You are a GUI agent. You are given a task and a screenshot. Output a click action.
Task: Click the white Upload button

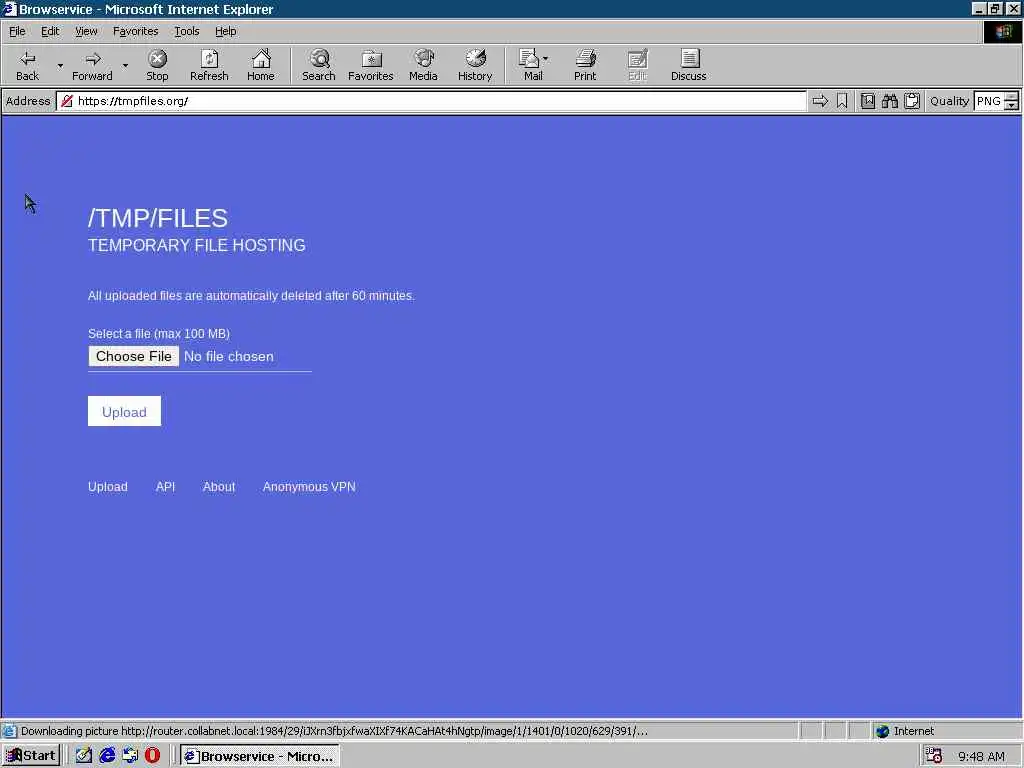click(124, 411)
